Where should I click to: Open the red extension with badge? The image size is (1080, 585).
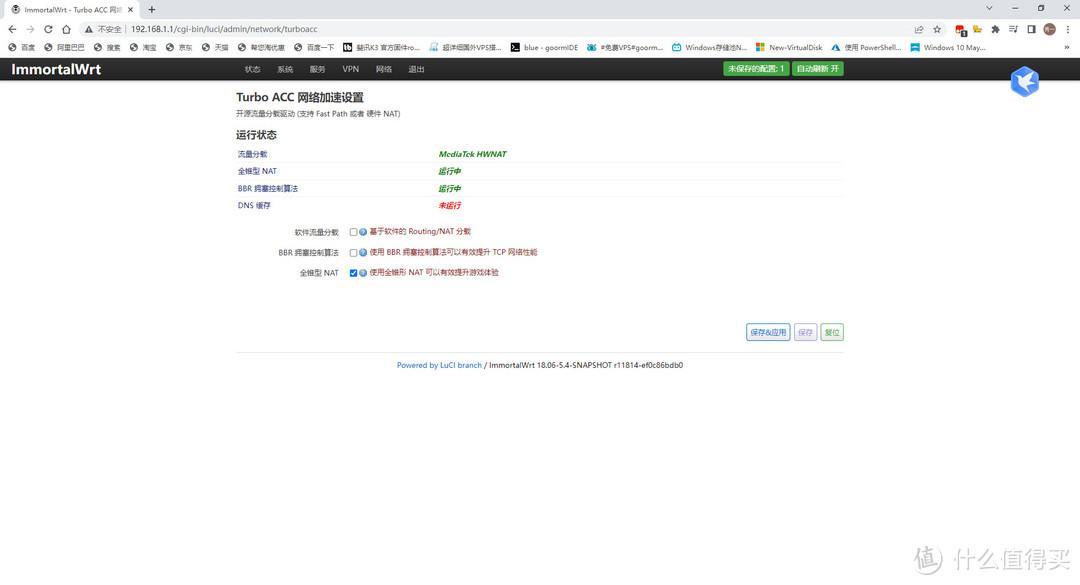click(x=960, y=30)
